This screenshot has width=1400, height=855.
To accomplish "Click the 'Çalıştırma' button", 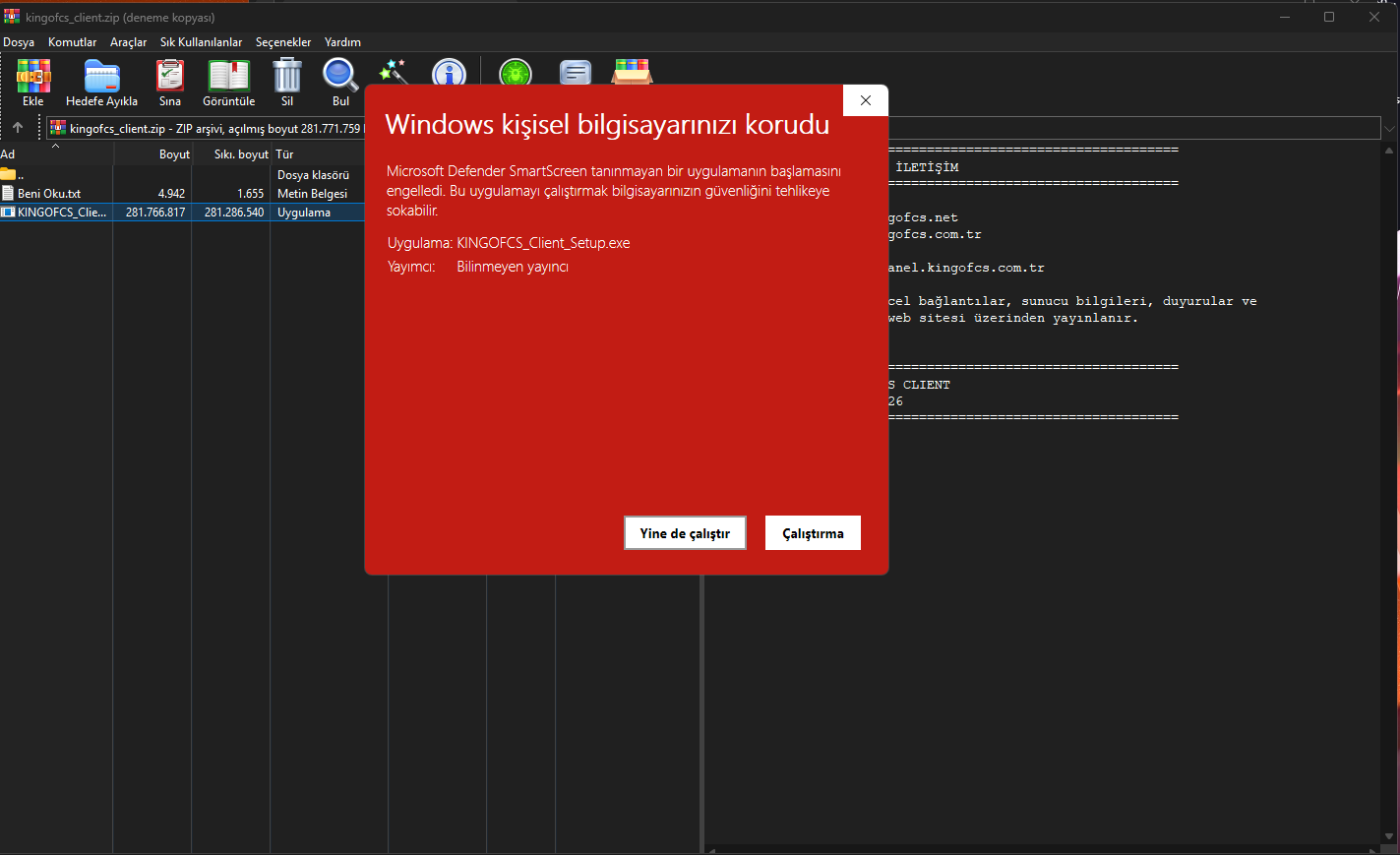I will [x=813, y=533].
